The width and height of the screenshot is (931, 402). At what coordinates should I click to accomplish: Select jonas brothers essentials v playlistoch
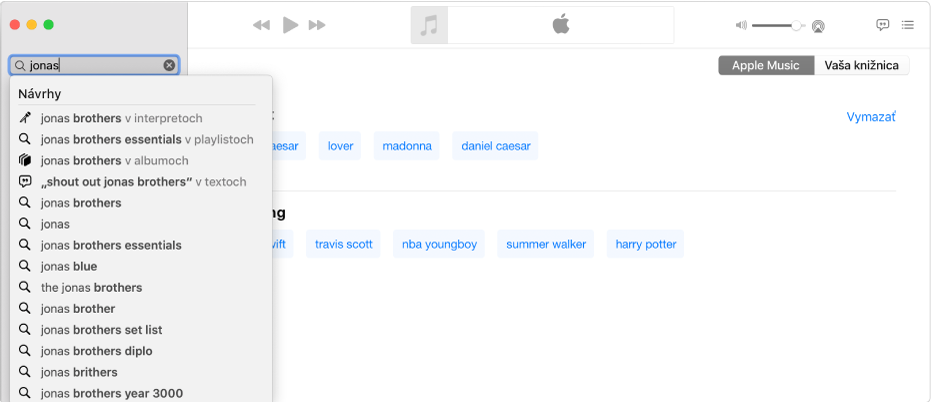pyautogui.click(x=147, y=139)
